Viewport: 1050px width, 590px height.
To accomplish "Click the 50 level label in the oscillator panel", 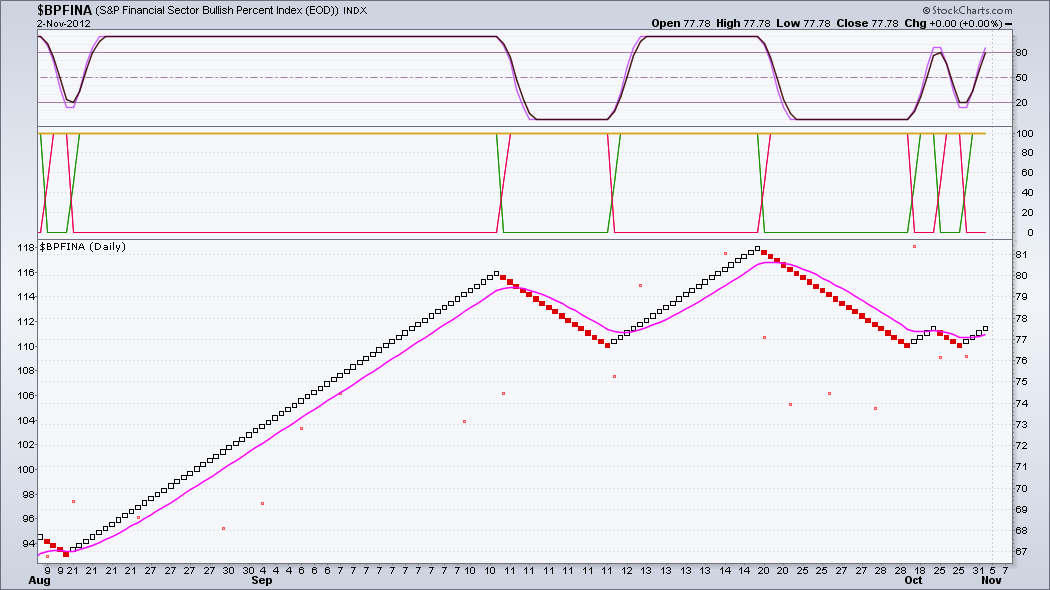I will [1021, 78].
